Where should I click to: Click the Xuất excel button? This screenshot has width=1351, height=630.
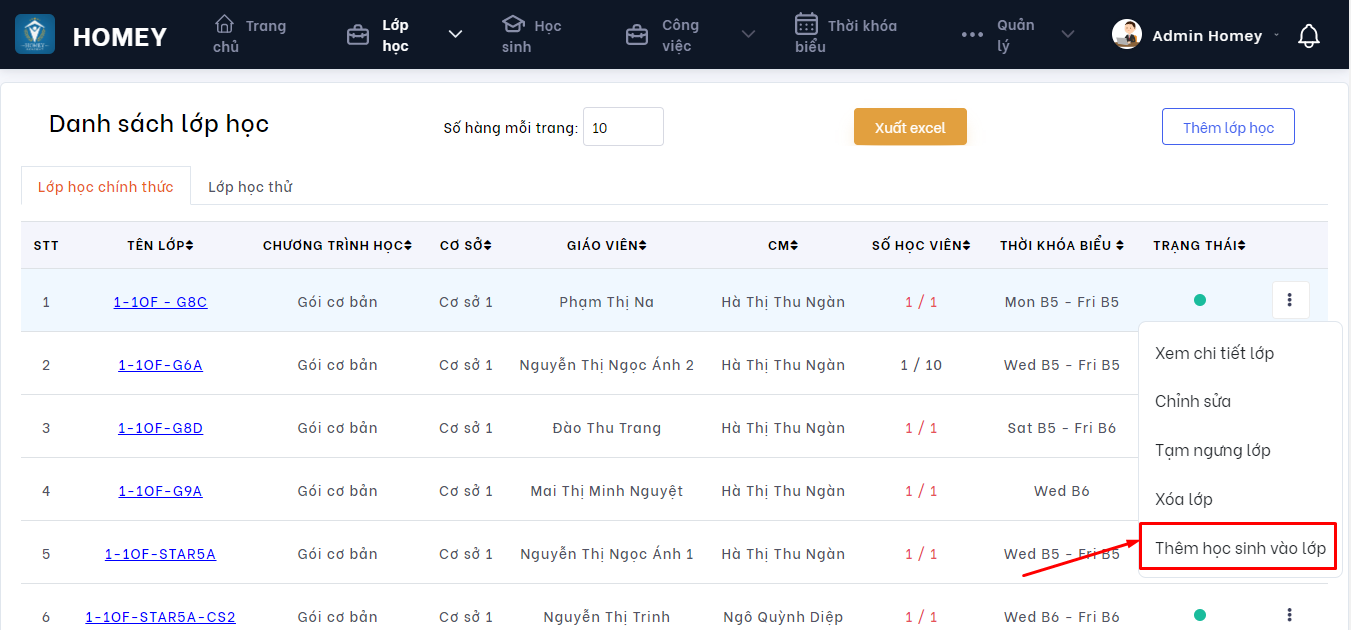pyautogui.click(x=910, y=127)
